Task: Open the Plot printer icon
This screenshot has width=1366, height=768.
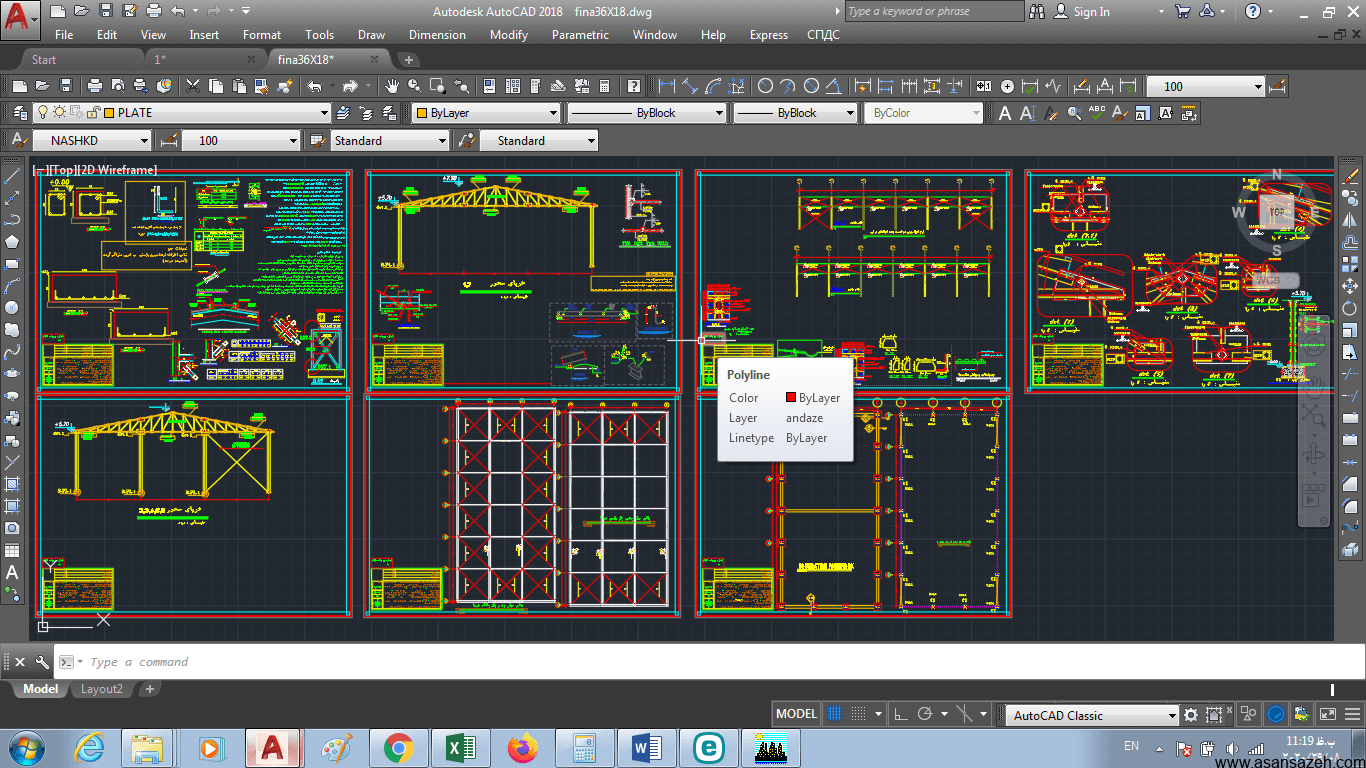Action: click(95, 86)
